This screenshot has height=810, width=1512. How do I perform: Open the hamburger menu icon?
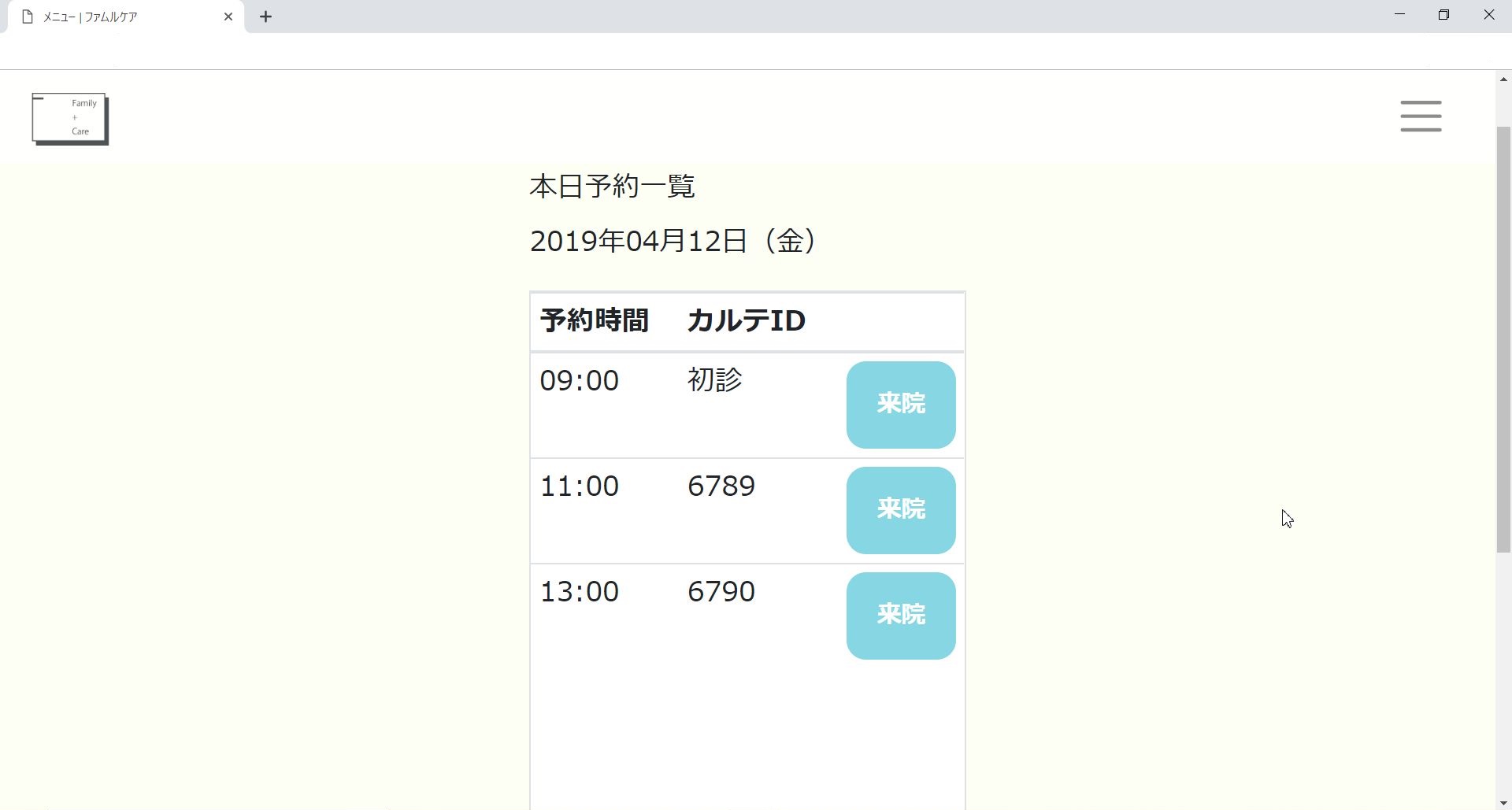tap(1421, 116)
